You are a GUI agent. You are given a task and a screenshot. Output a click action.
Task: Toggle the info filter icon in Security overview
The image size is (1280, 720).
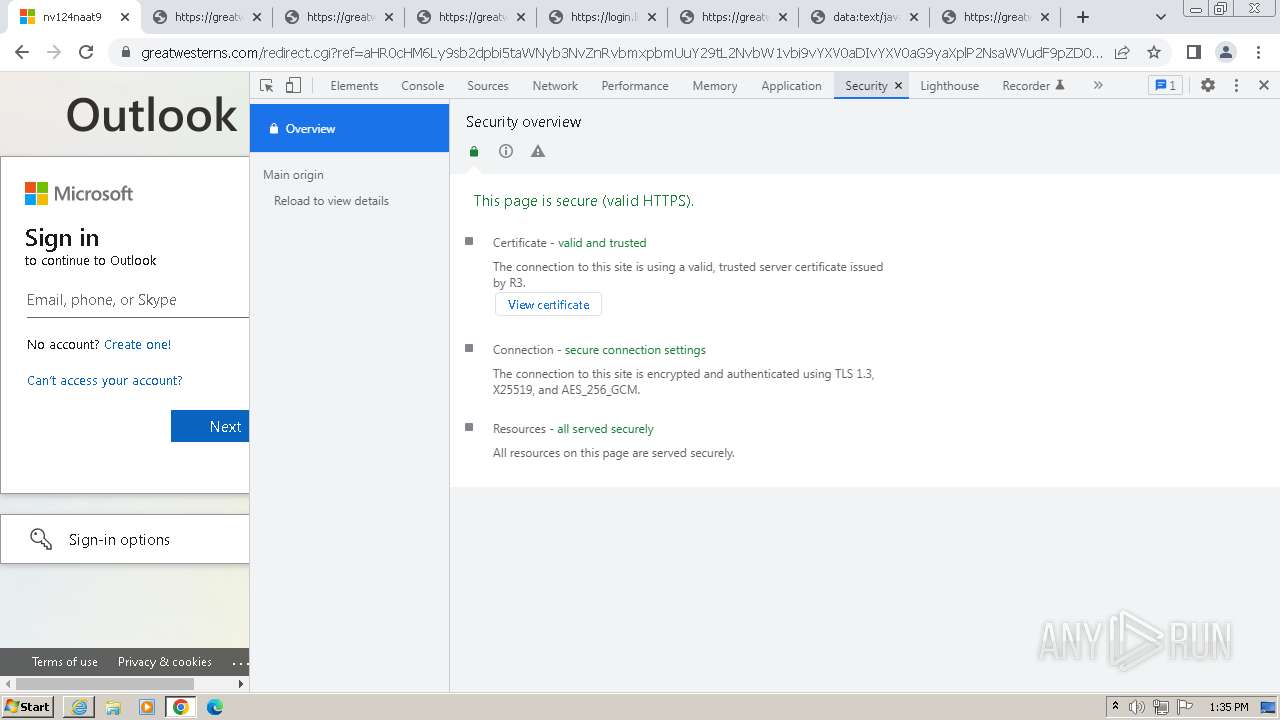(506, 151)
